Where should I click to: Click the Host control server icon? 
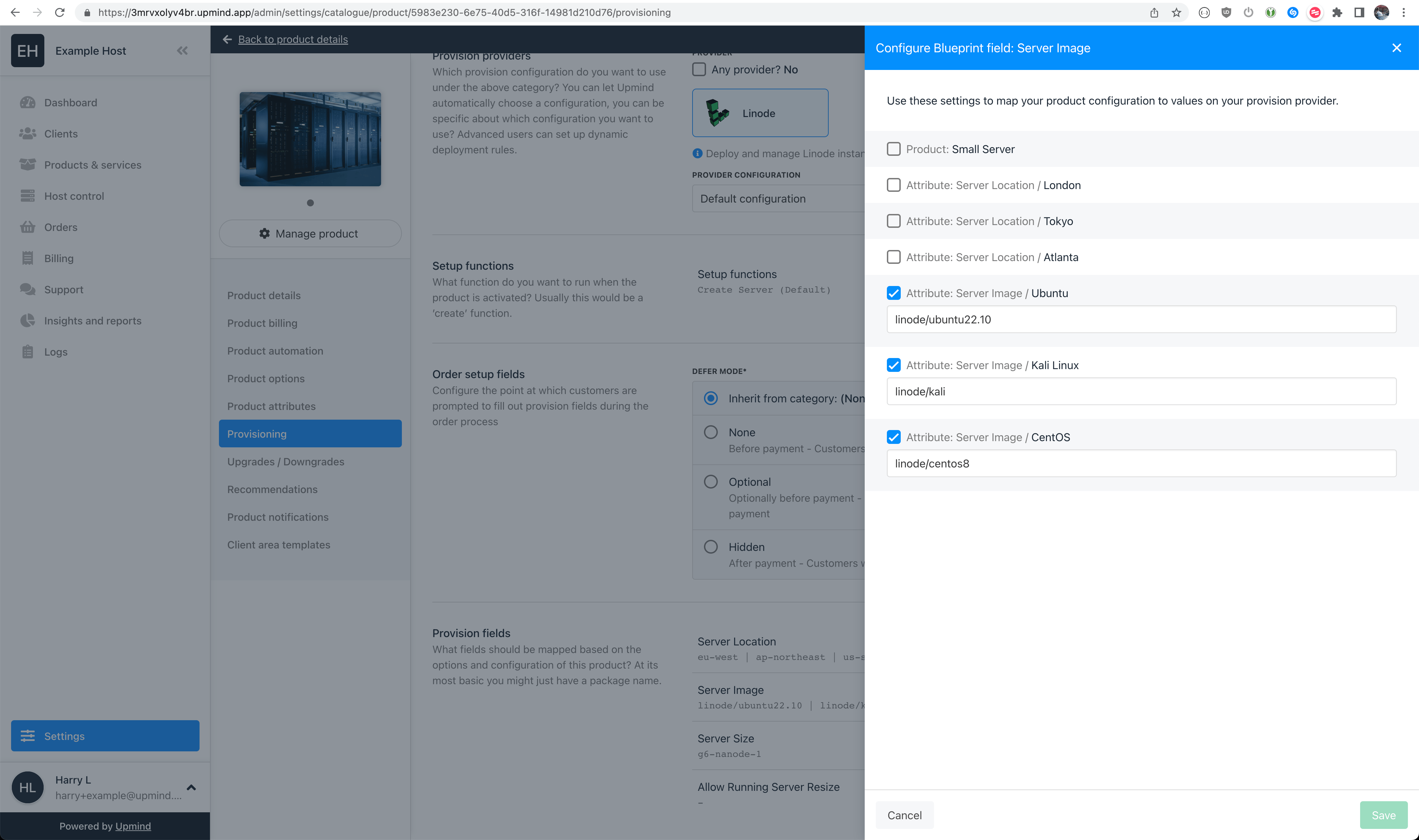tap(27, 196)
